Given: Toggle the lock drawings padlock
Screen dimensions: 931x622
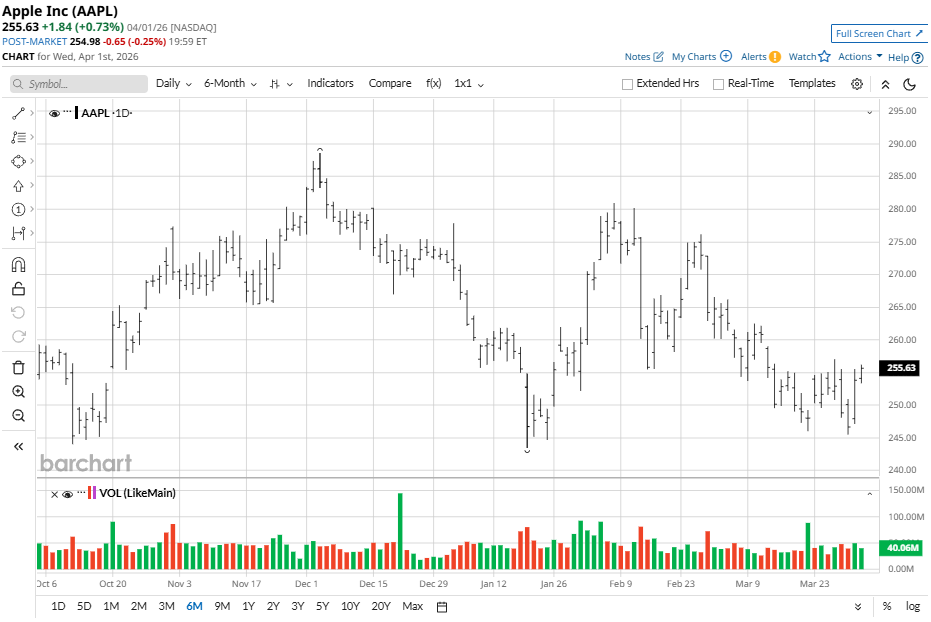Looking at the screenshot, I should pyautogui.click(x=18, y=289).
